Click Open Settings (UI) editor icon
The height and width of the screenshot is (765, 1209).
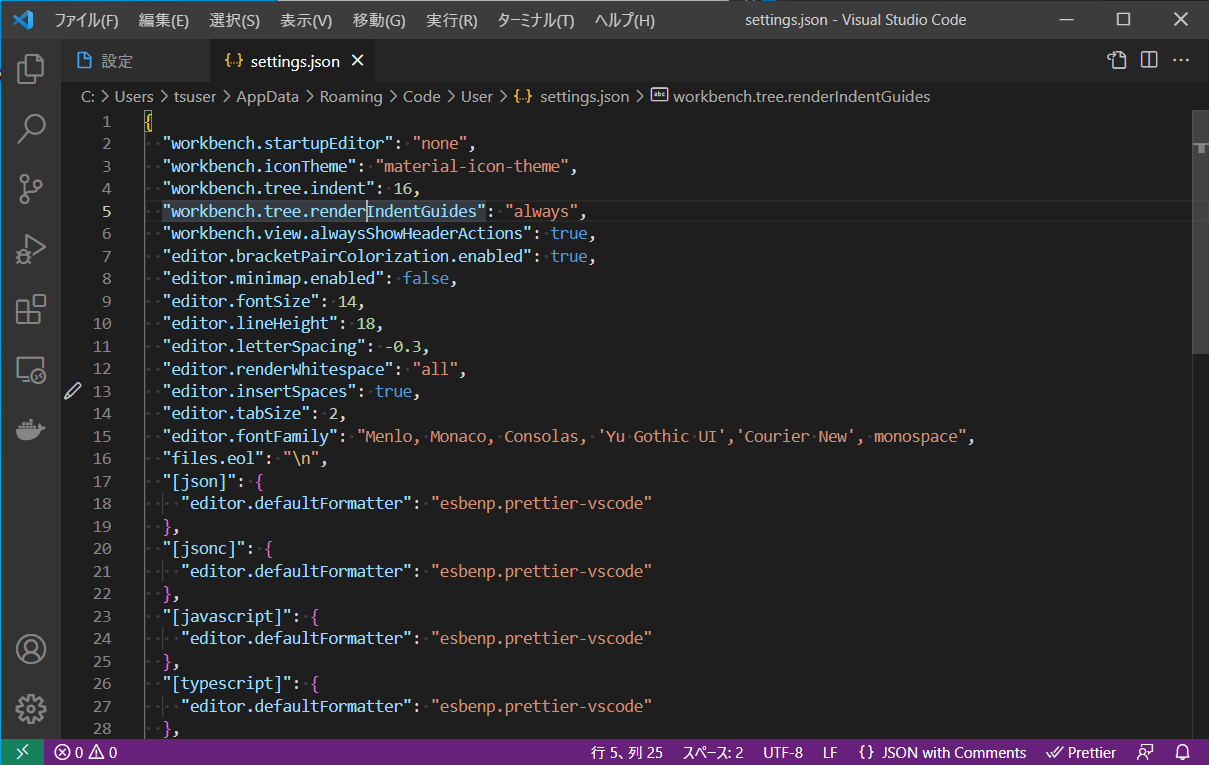pos(1116,61)
